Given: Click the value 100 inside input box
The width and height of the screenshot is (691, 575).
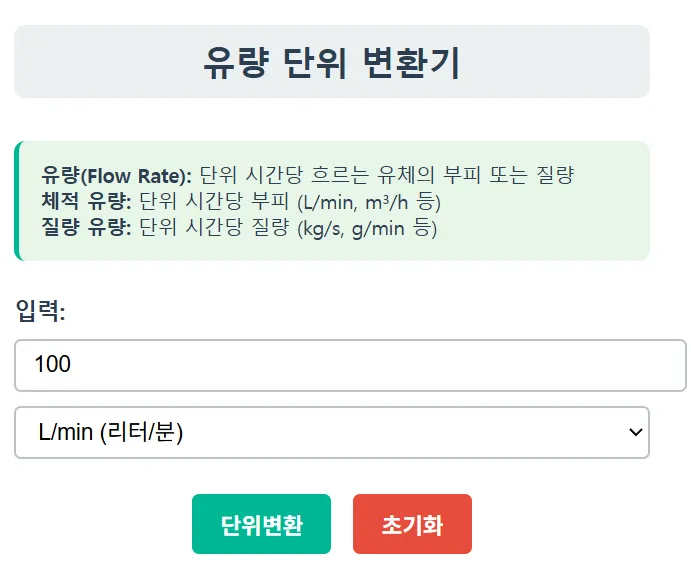Looking at the screenshot, I should tap(53, 365).
